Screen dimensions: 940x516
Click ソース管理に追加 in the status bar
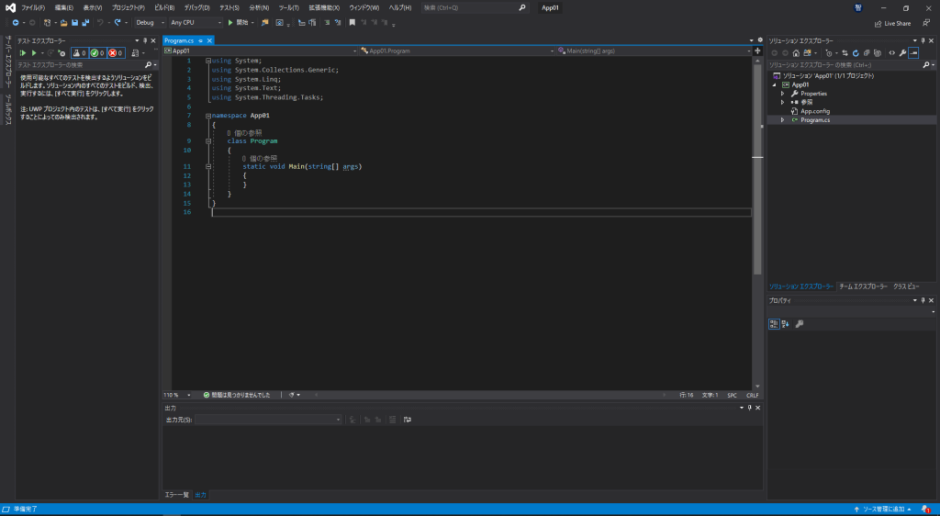(x=883, y=509)
